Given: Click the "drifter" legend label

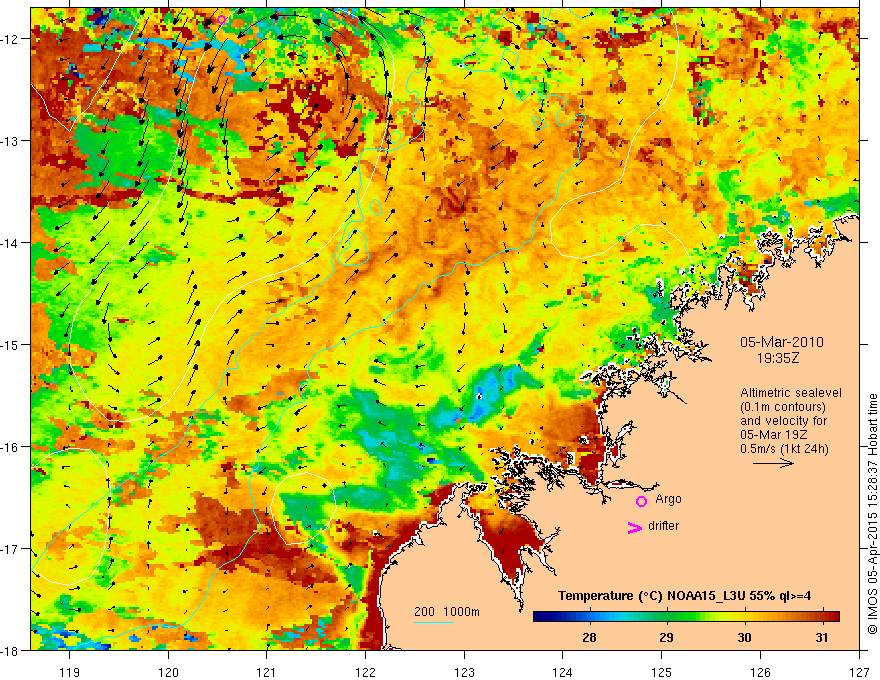Looking at the screenshot, I should click(x=663, y=526).
